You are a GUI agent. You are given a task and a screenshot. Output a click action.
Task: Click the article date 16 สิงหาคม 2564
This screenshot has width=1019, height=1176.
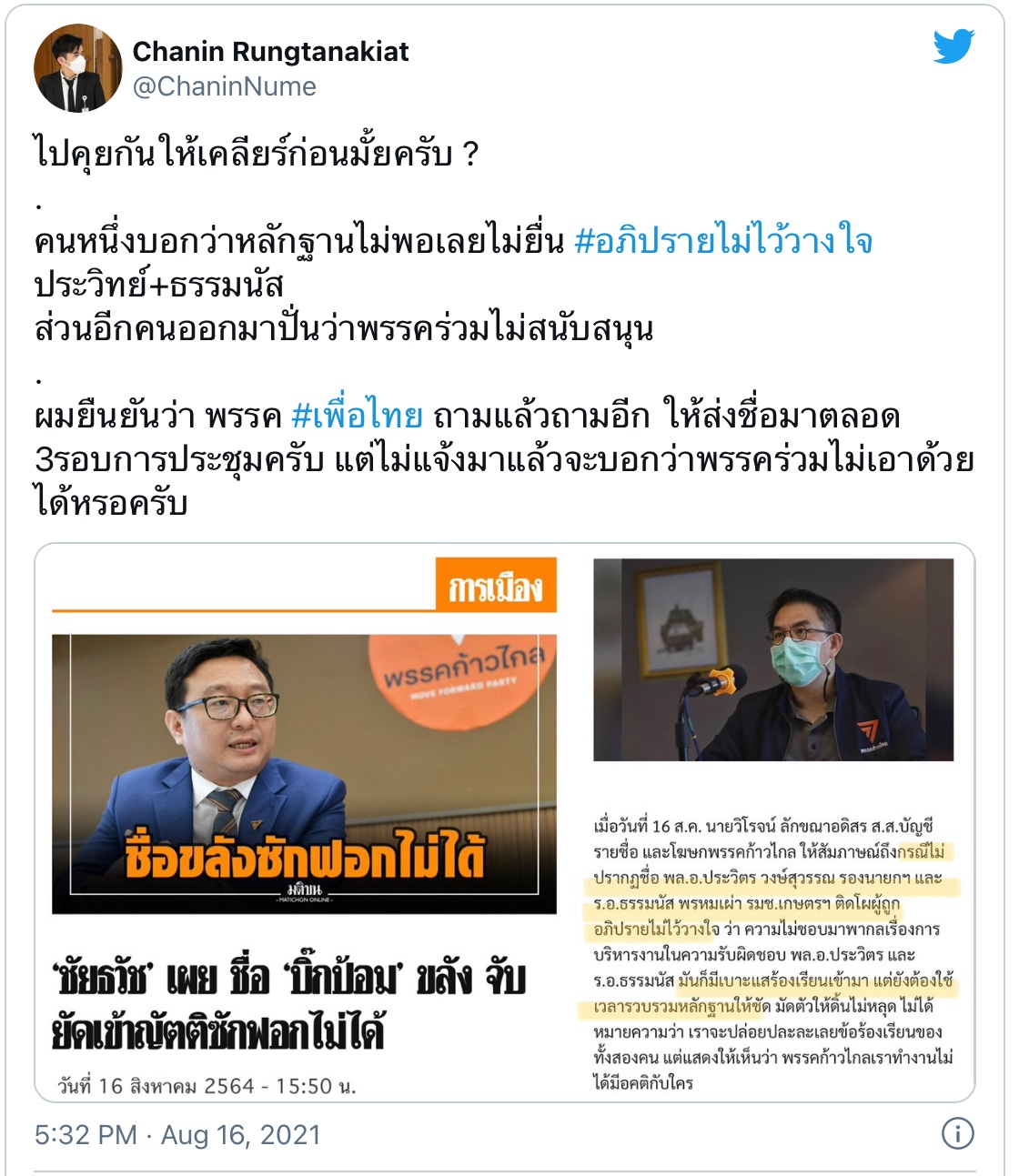coord(207,1086)
